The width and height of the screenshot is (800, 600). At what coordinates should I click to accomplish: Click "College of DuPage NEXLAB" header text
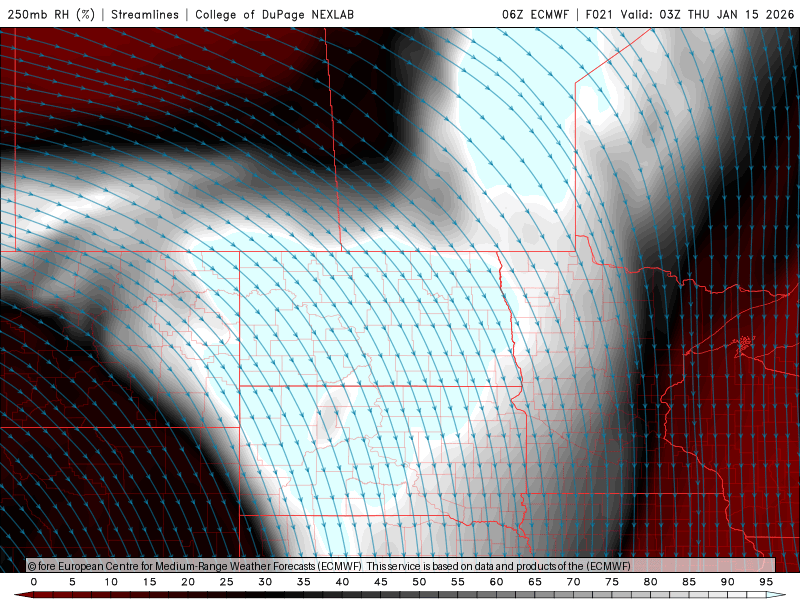[274, 14]
